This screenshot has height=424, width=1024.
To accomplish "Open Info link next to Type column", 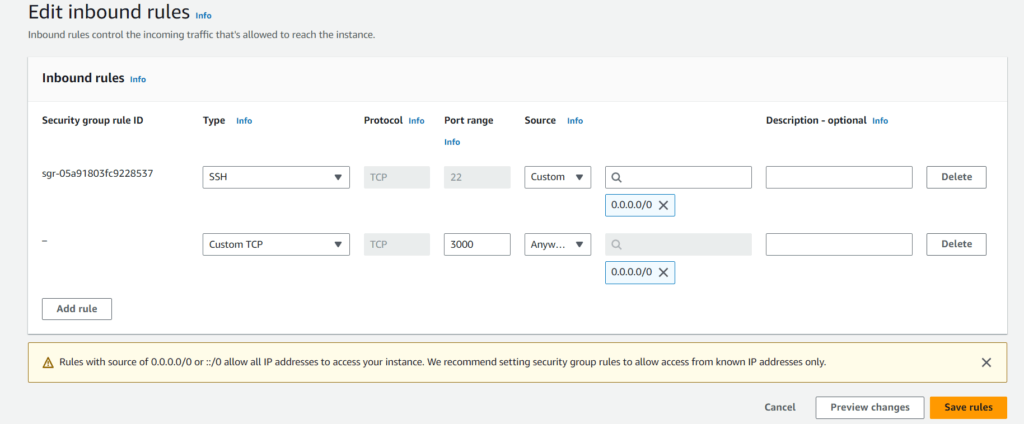I will click(244, 121).
